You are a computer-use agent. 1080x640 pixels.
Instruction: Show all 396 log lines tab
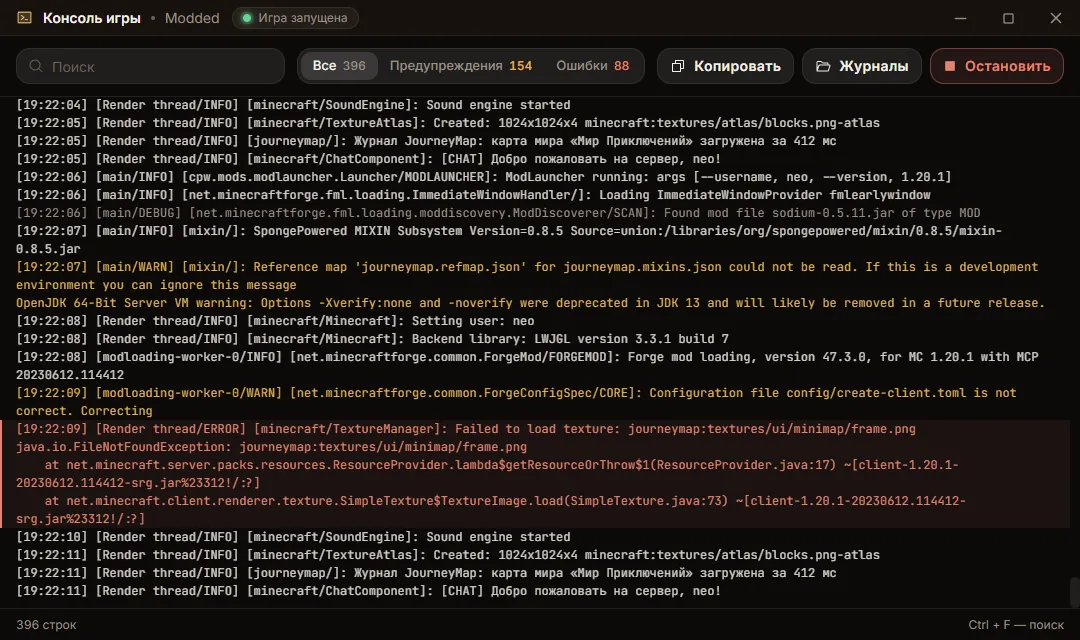click(339, 66)
